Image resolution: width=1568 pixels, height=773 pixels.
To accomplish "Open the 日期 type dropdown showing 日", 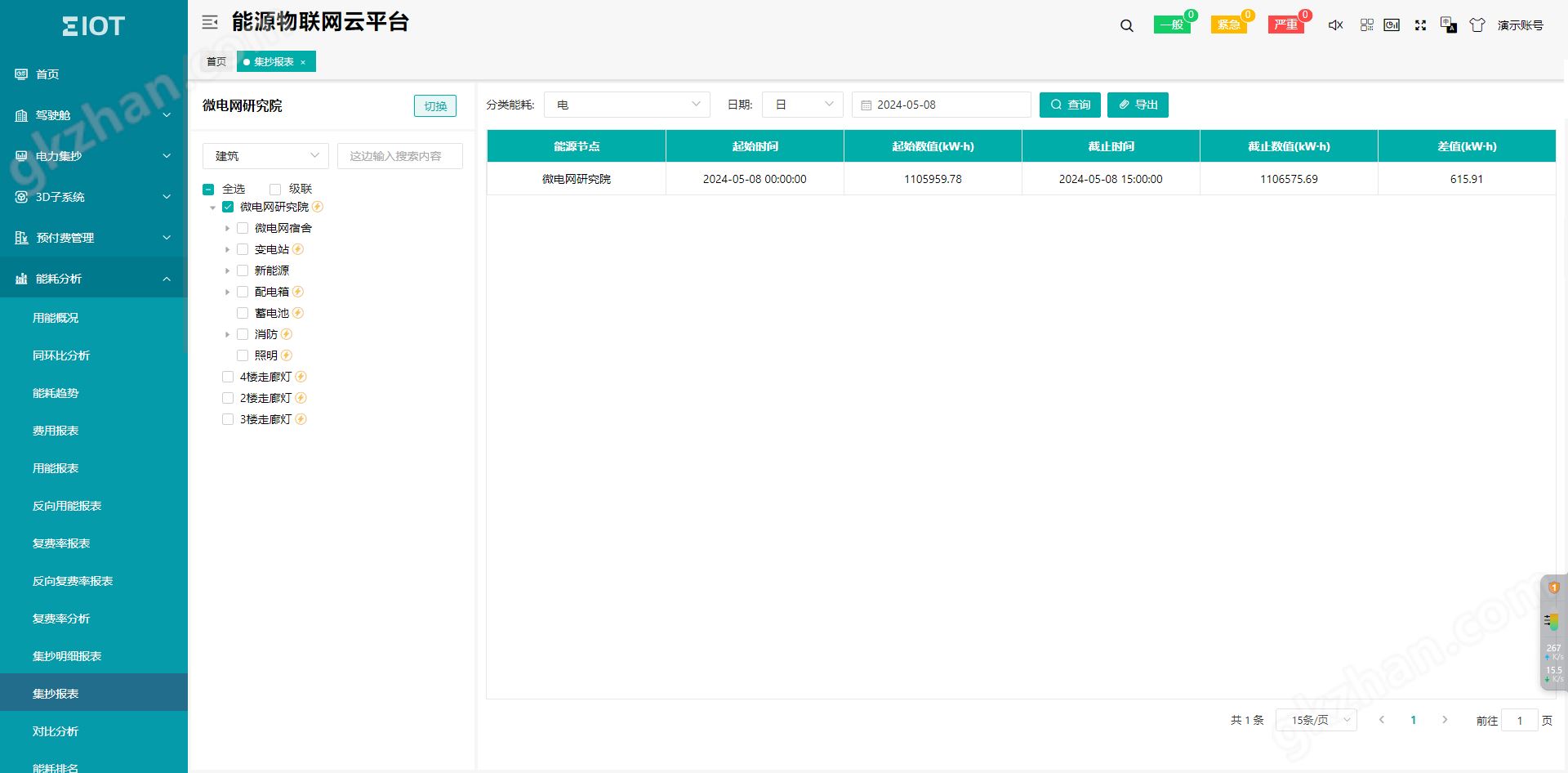I will pyautogui.click(x=802, y=105).
